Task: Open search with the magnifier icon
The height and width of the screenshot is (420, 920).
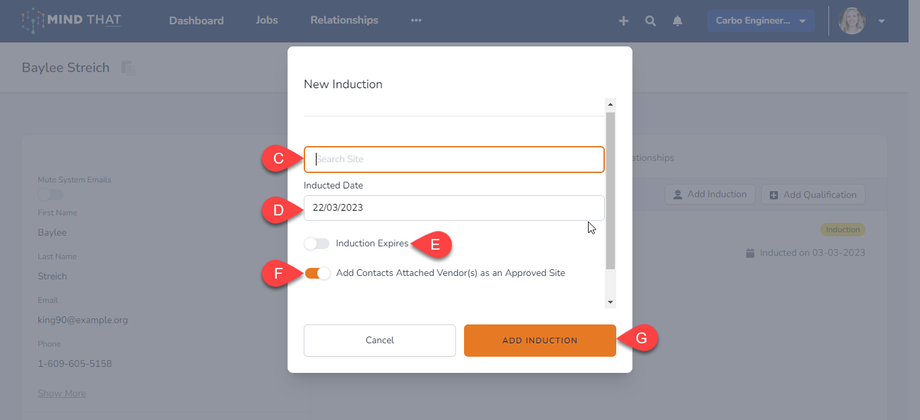Action: pyautogui.click(x=651, y=21)
